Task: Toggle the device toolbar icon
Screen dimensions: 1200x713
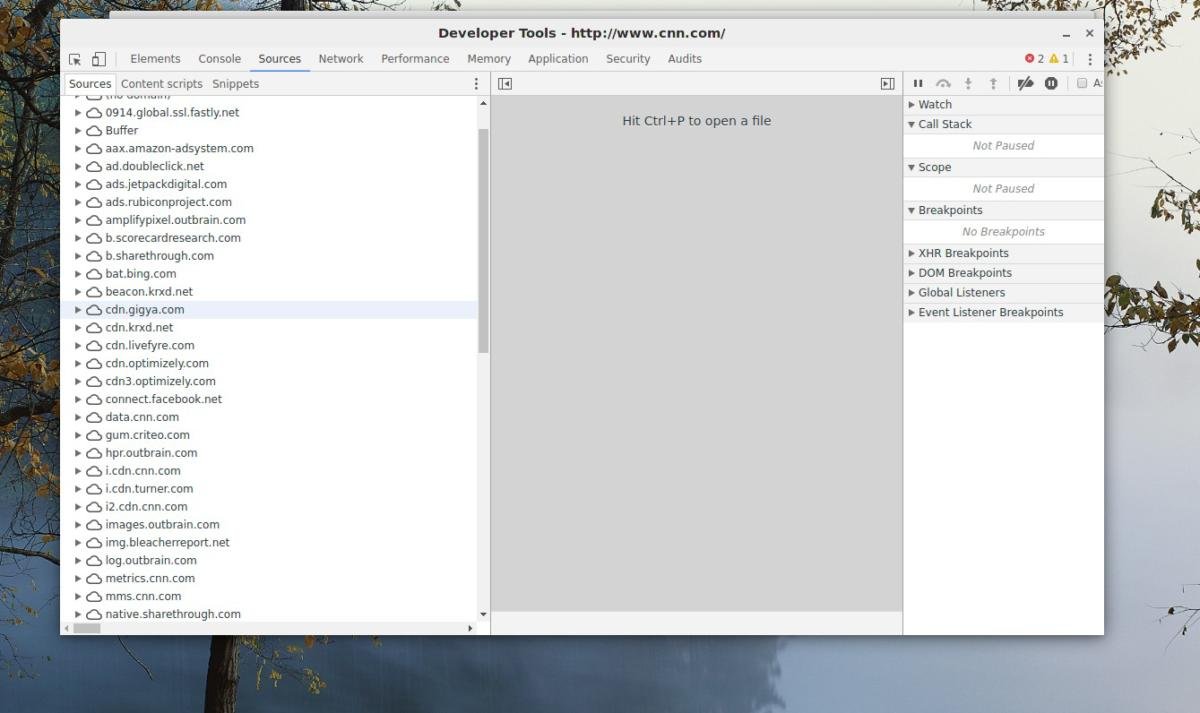Action: coord(99,59)
